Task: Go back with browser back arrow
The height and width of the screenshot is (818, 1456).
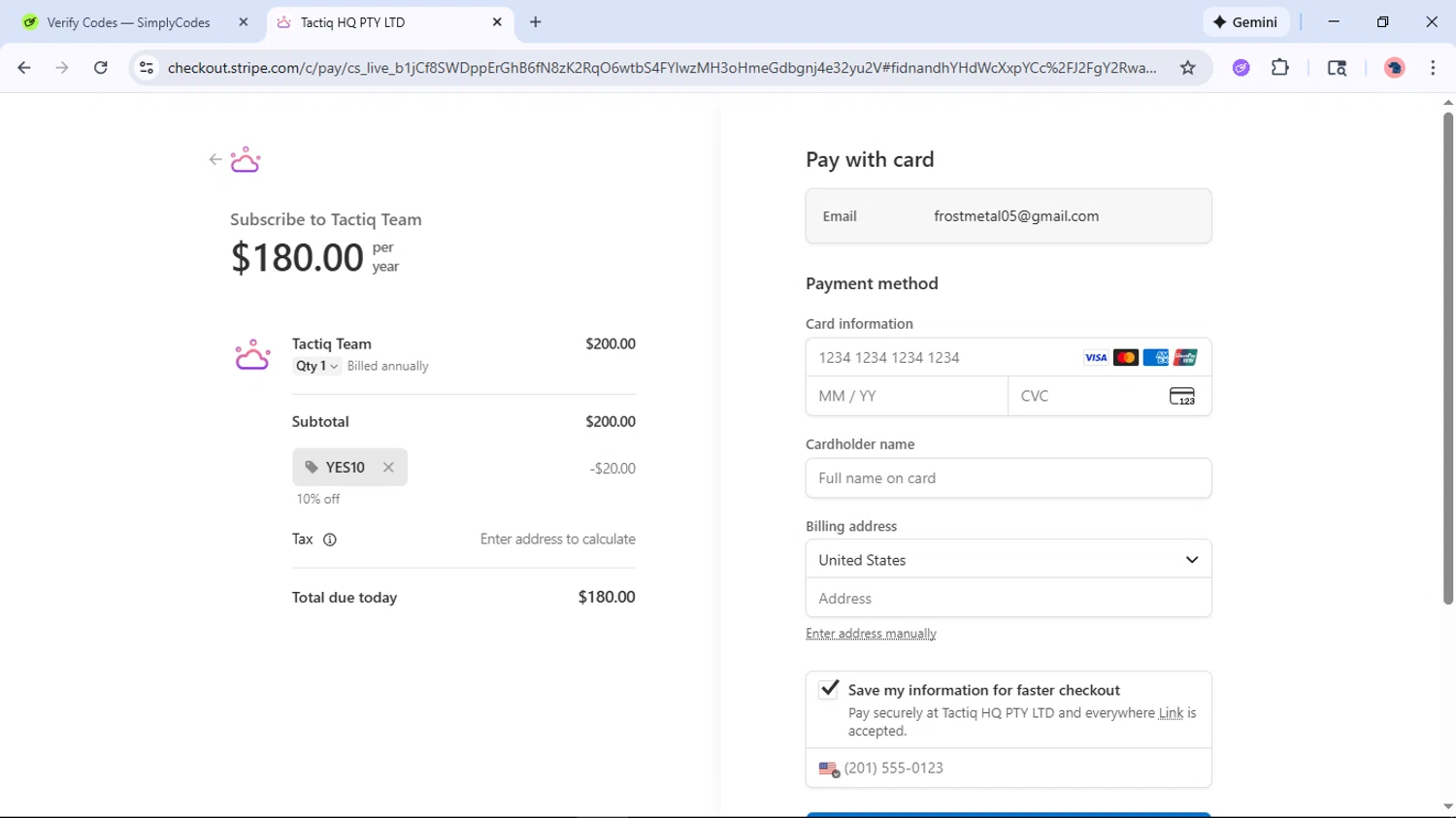Action: tap(24, 68)
